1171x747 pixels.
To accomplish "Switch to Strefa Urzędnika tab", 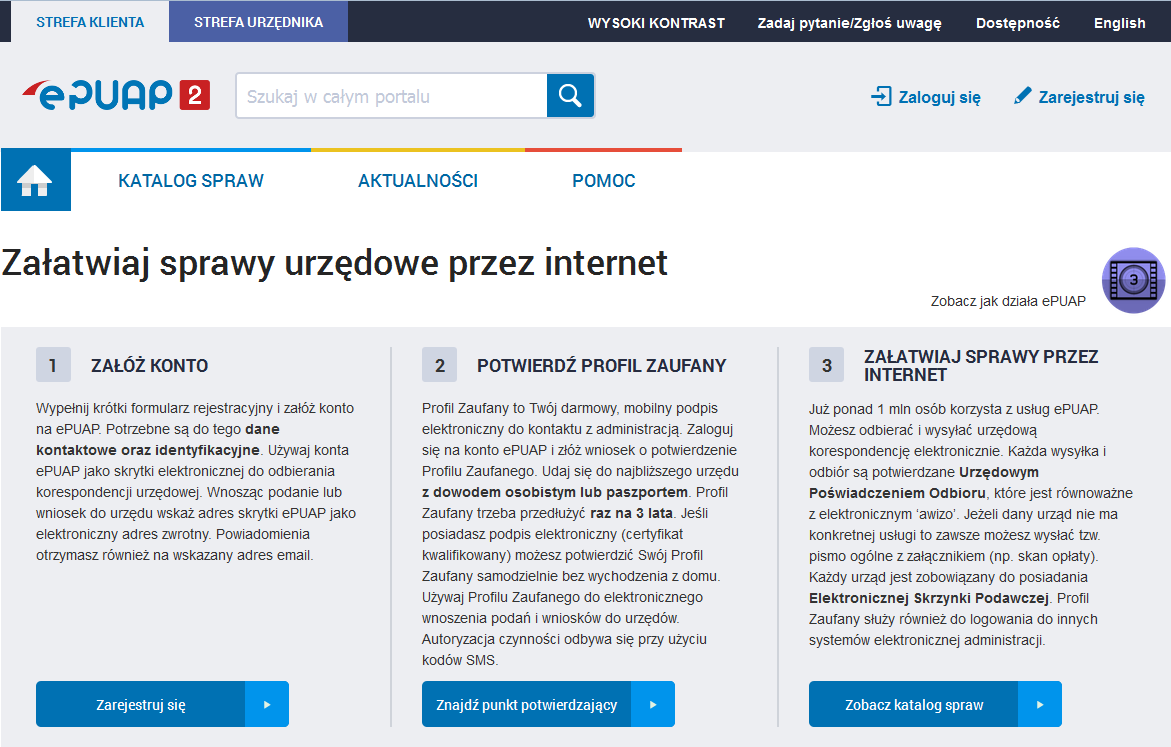I will (x=258, y=22).
